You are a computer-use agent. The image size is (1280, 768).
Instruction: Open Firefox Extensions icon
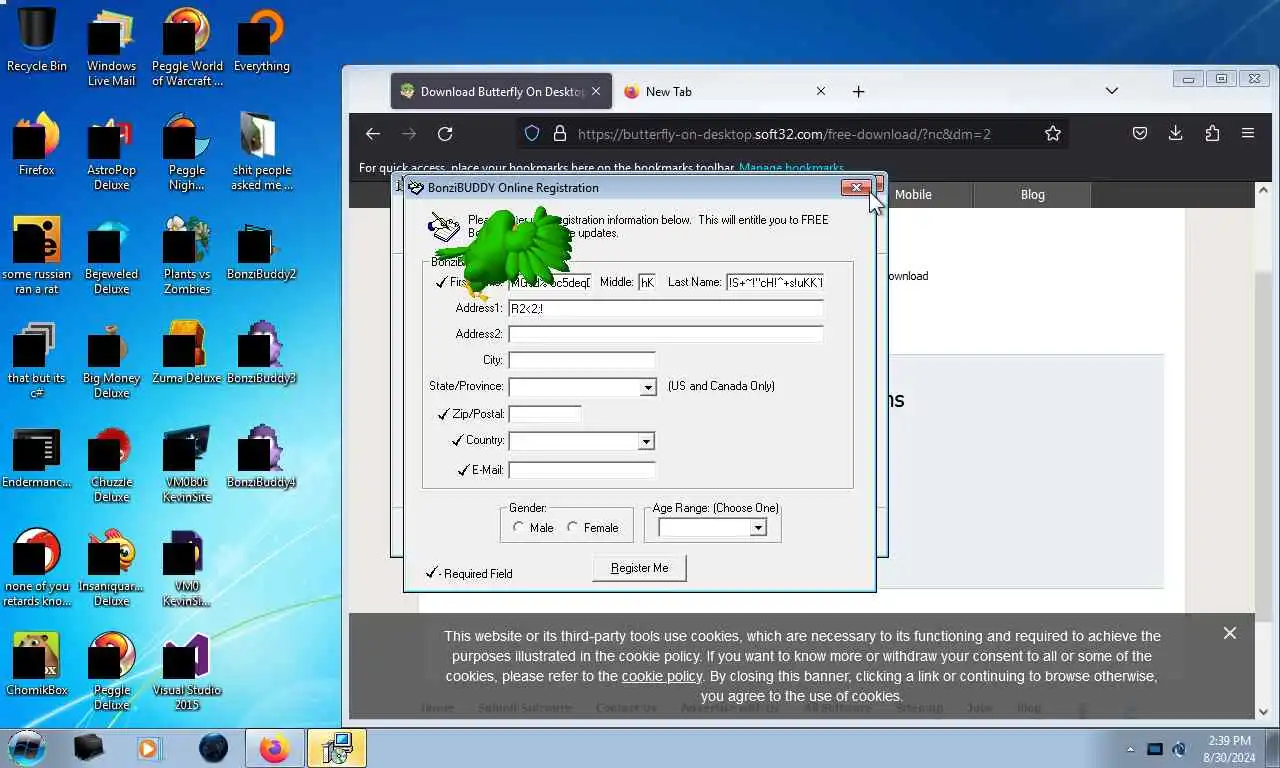click(x=1212, y=133)
